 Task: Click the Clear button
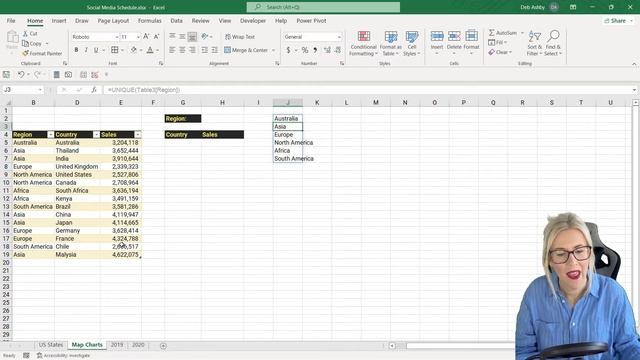click(x=499, y=52)
